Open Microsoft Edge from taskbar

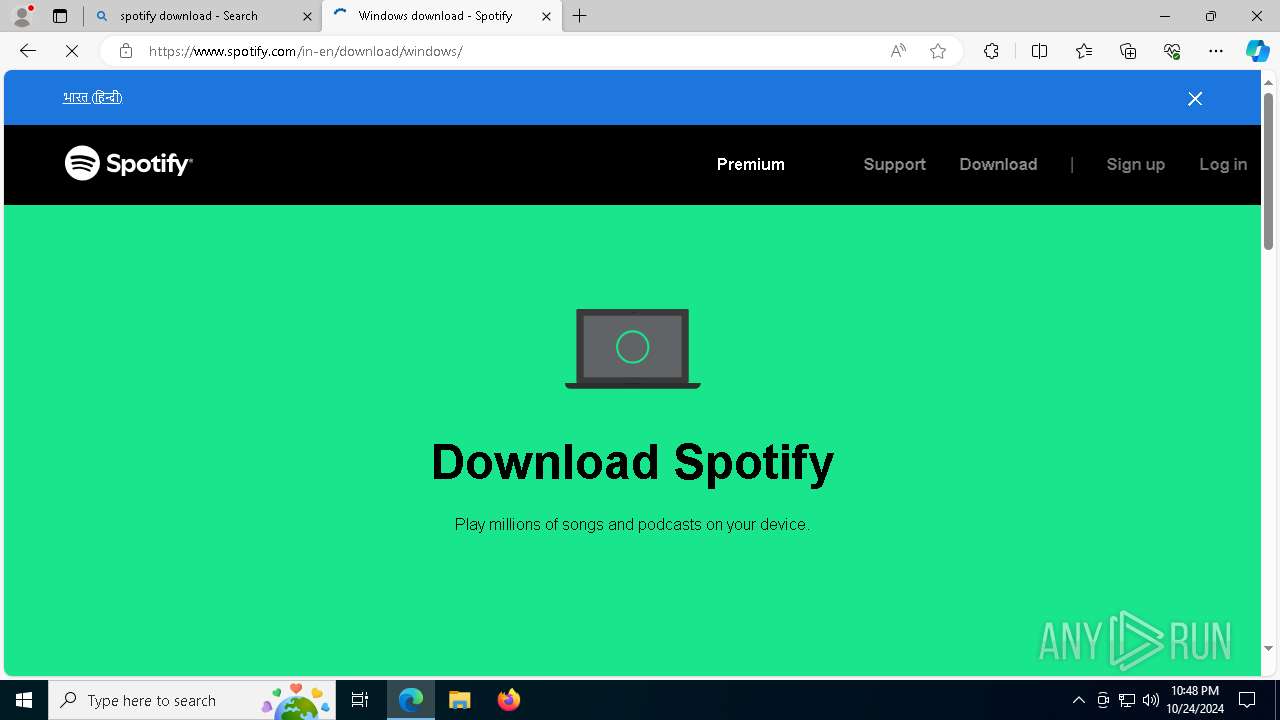[x=411, y=700]
